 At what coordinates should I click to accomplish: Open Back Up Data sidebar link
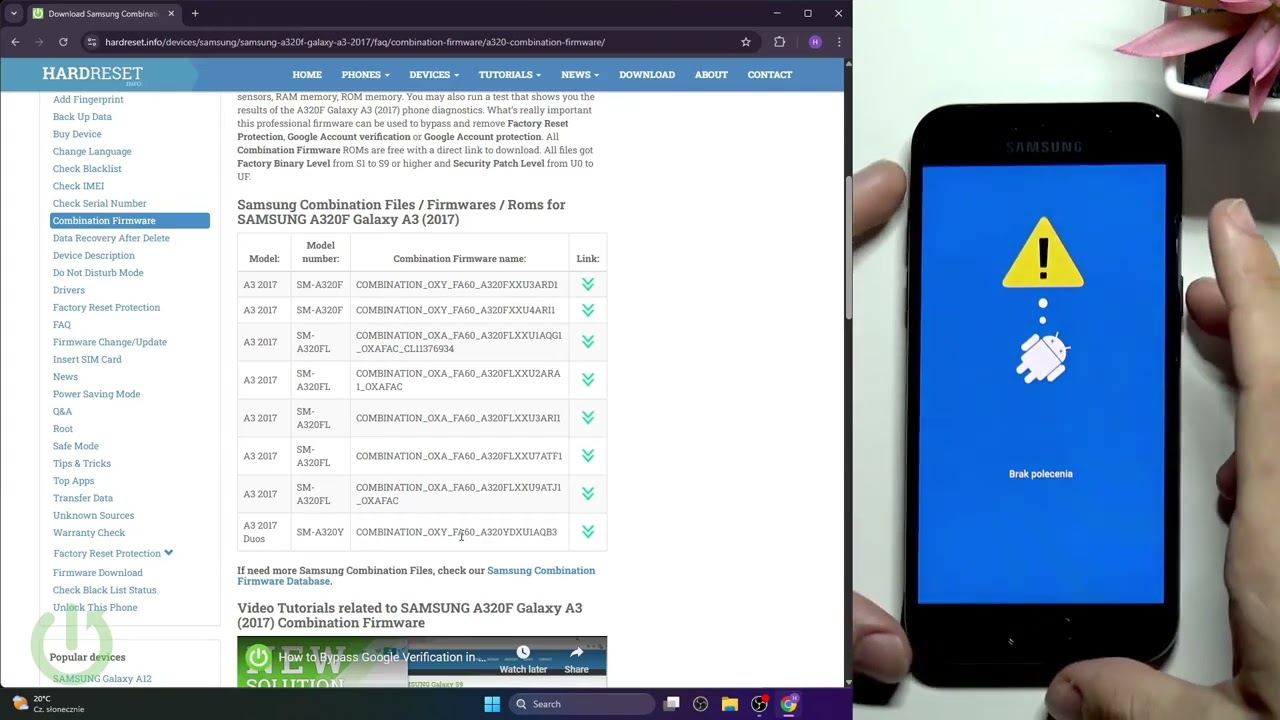pos(82,117)
